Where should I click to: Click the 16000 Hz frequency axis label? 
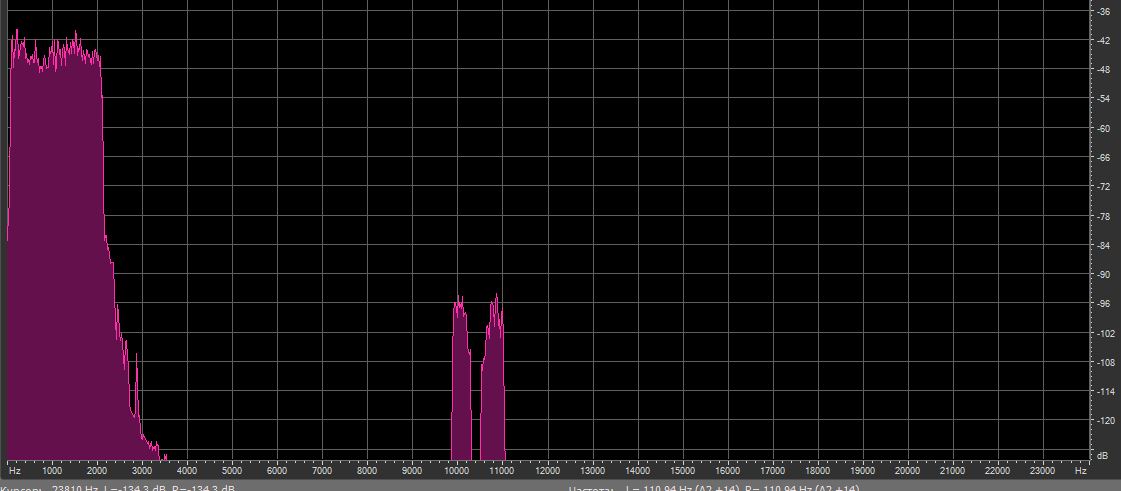727,472
